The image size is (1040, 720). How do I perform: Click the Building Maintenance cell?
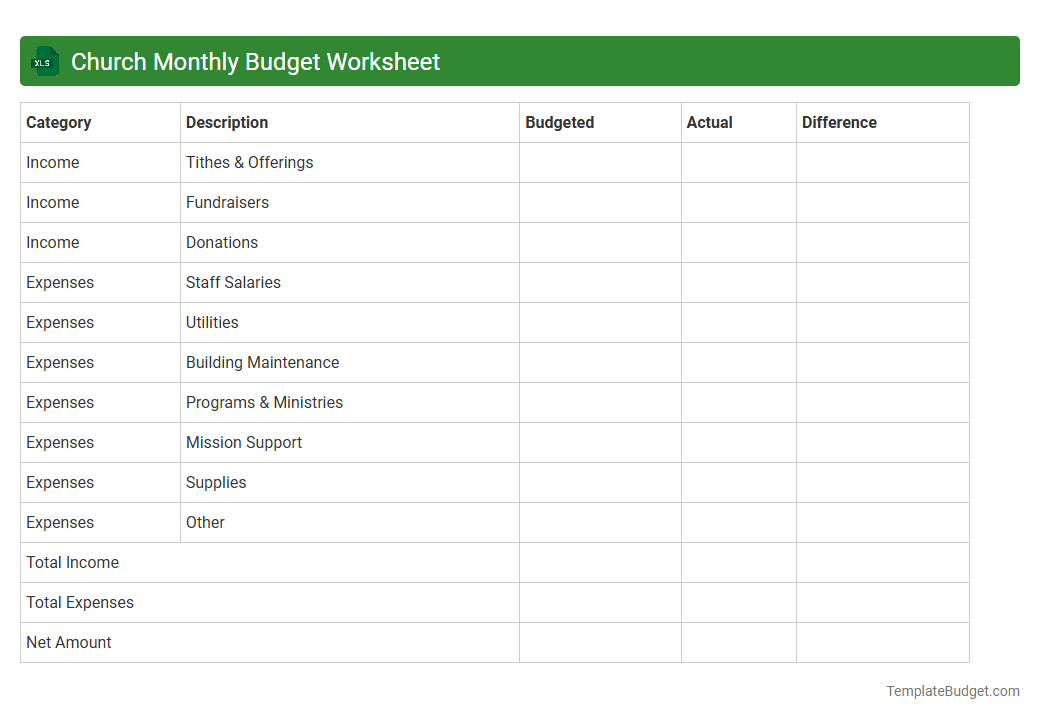pyautogui.click(x=262, y=362)
